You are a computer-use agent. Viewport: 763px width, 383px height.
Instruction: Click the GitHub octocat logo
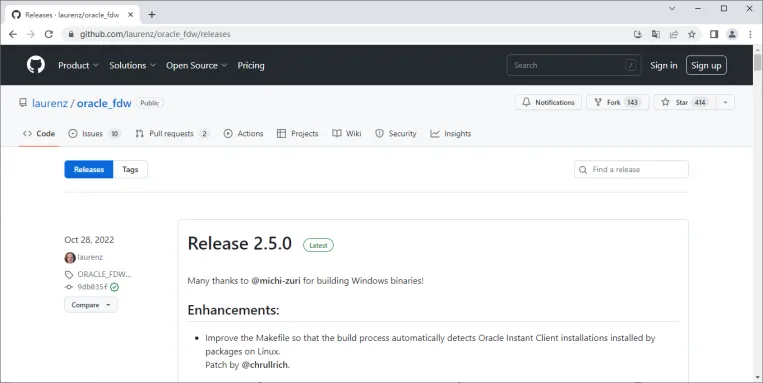coord(36,65)
